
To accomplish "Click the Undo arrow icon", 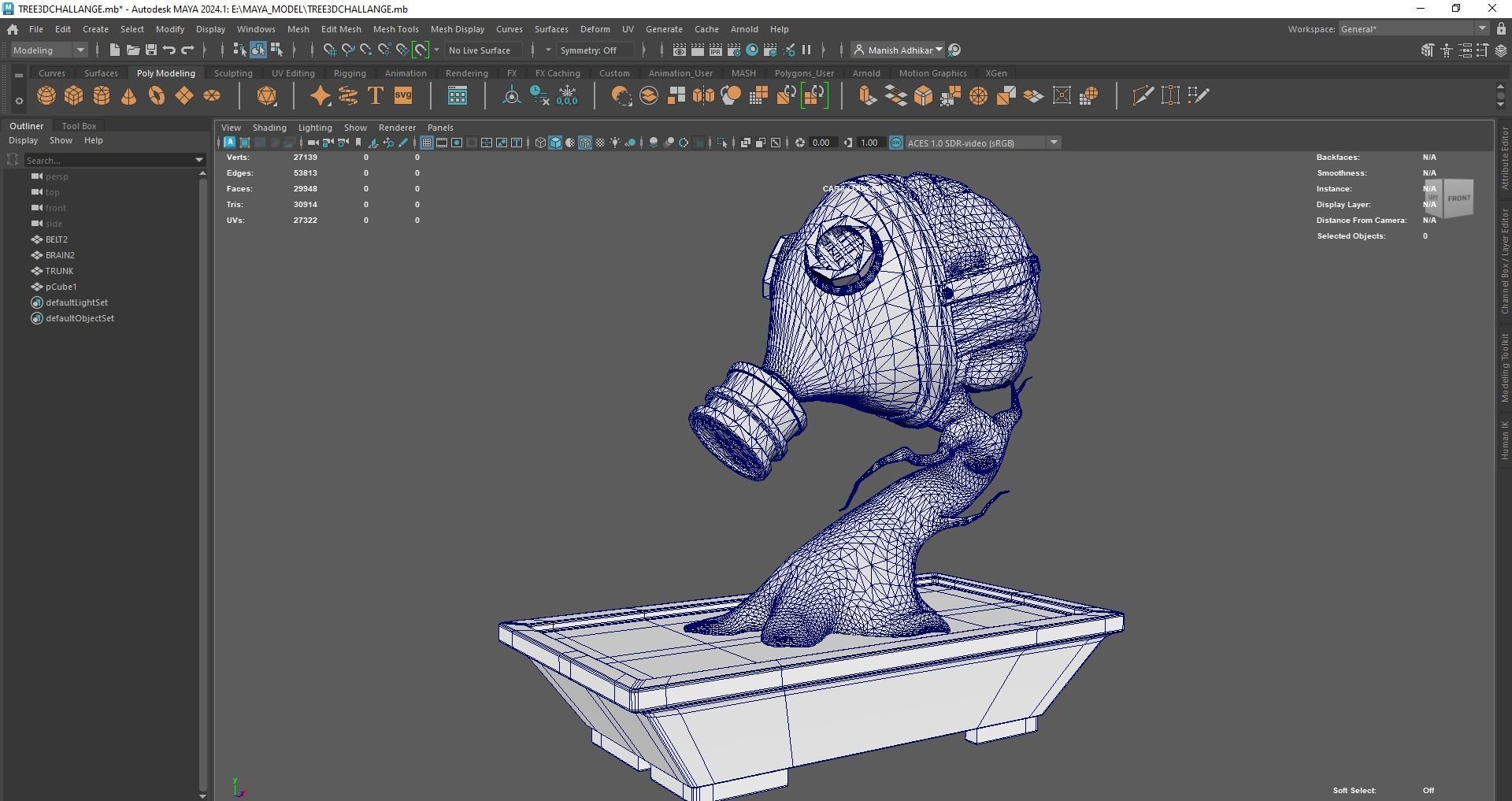I will (169, 50).
